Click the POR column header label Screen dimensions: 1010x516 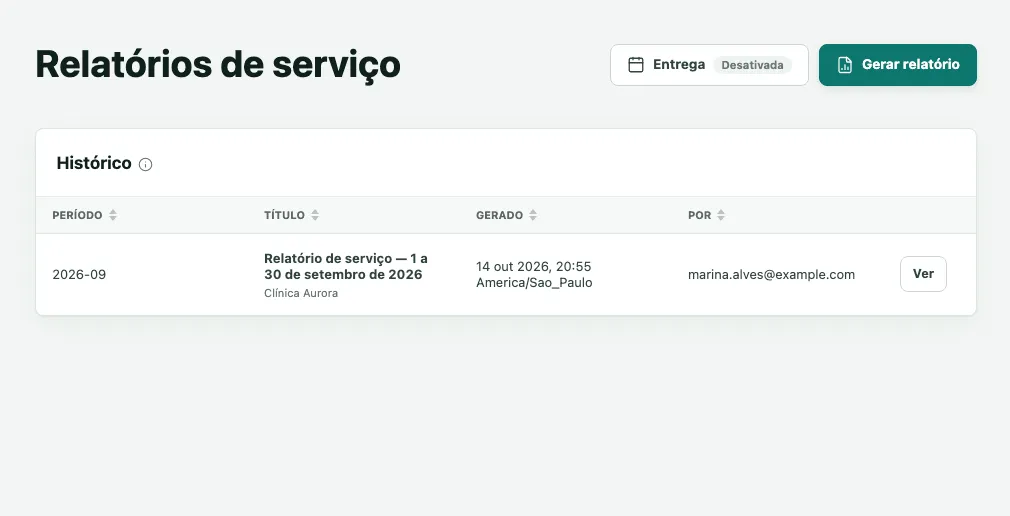click(700, 215)
